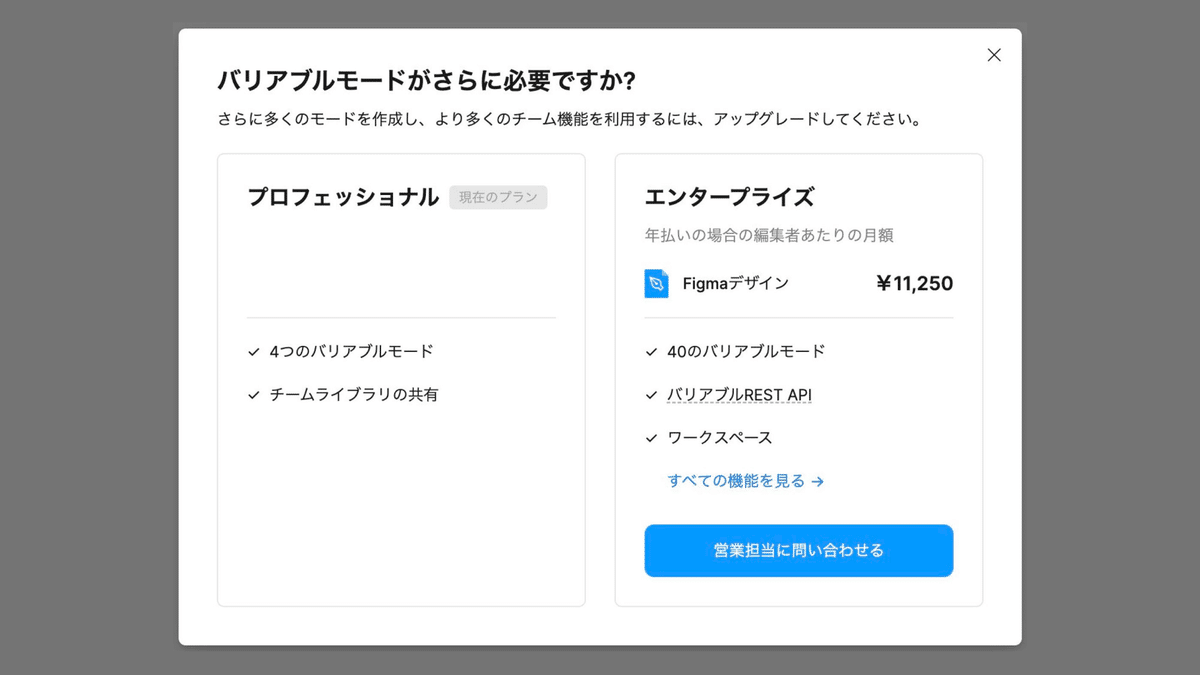Open the すべての機能を見る link
Viewport: 1200px width, 675px height.
[x=736, y=481]
